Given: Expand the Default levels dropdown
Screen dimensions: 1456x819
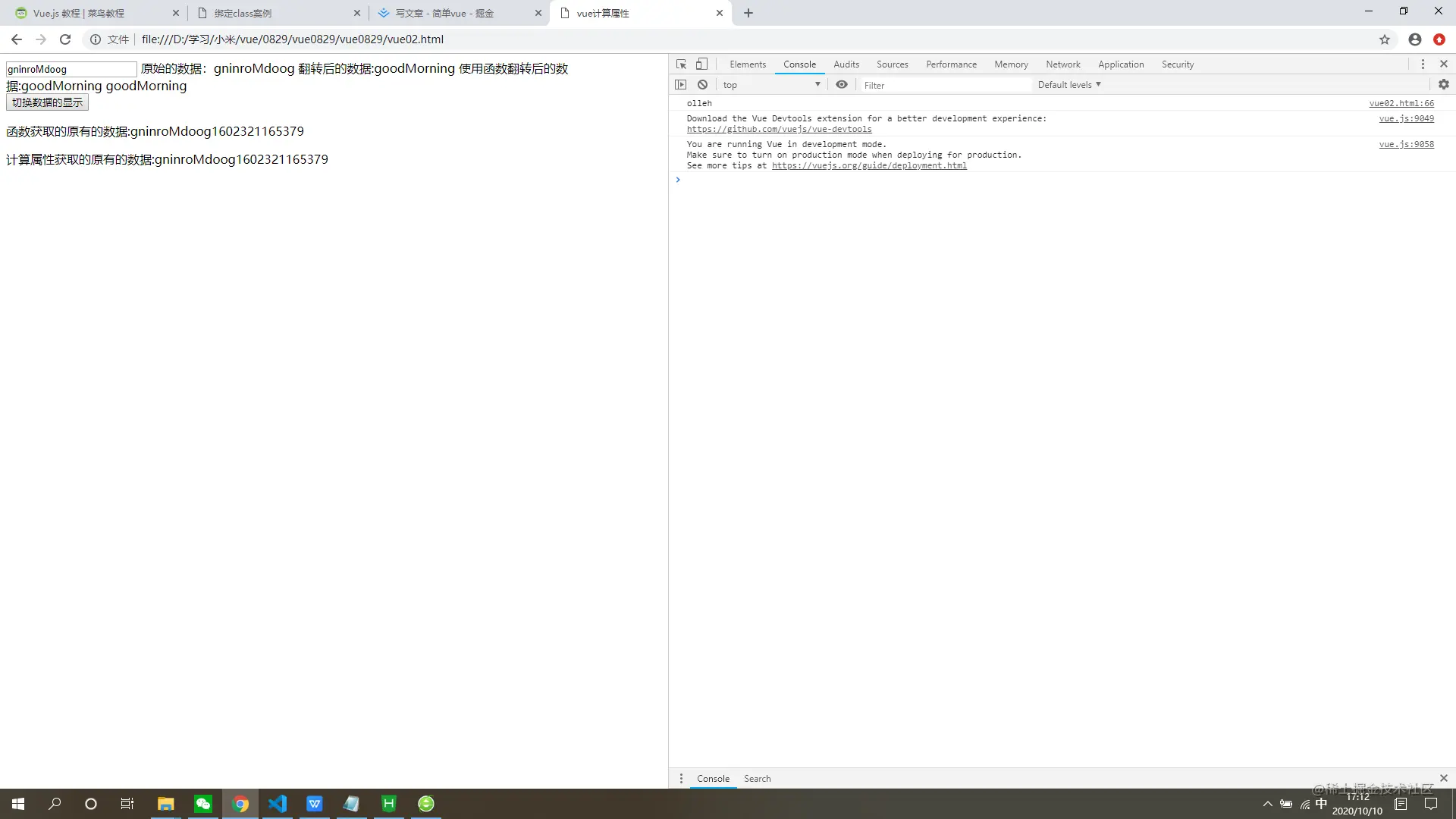Looking at the screenshot, I should (x=1069, y=85).
